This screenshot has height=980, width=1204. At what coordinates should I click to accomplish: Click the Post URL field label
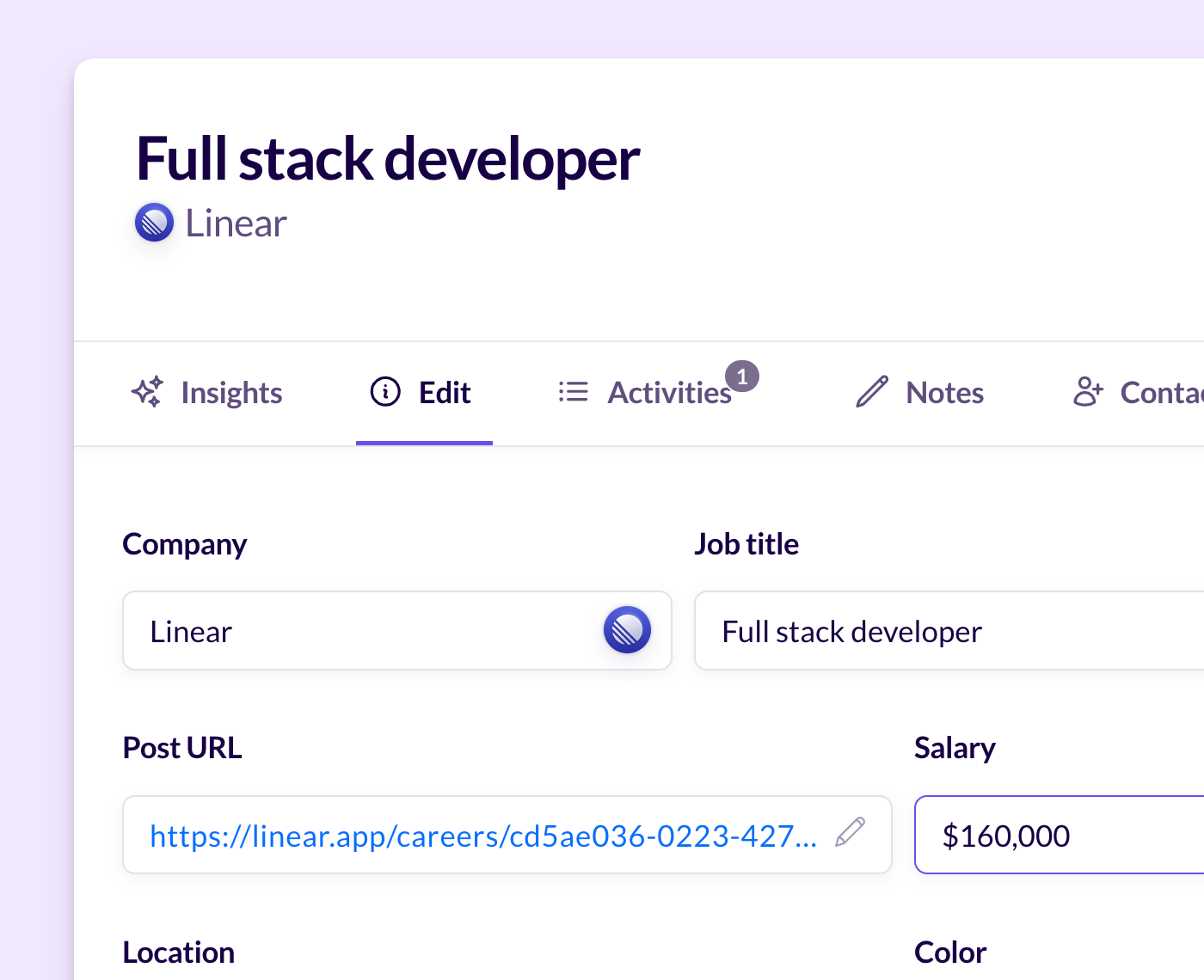pos(182,748)
